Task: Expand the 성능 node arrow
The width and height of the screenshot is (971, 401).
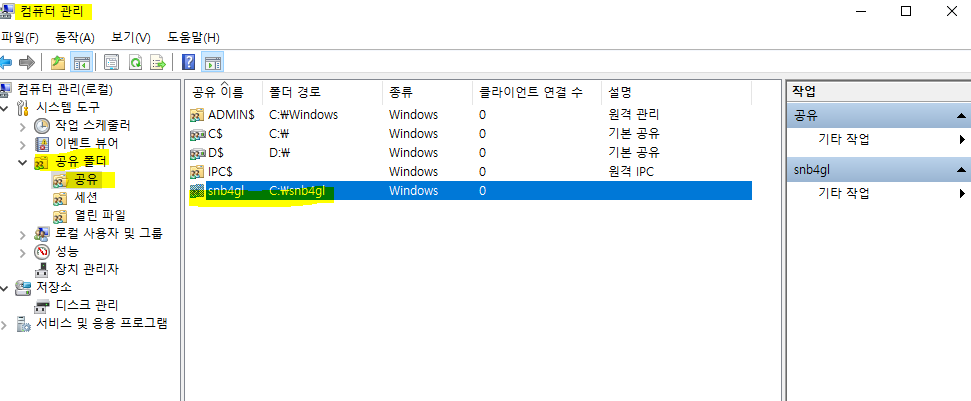Action: pos(23,252)
